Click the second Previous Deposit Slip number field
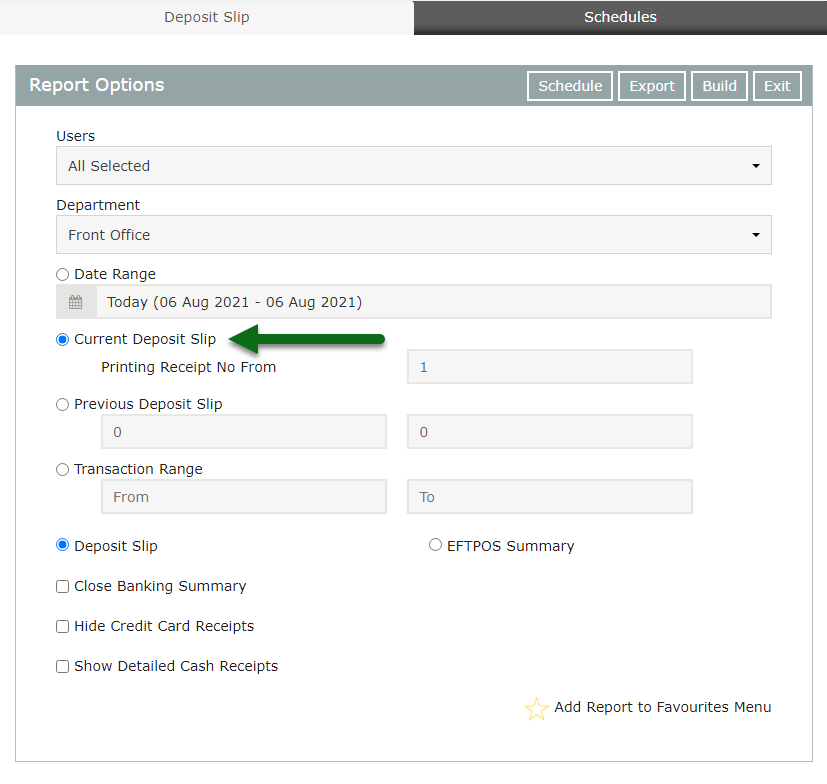The image size is (827, 784). 550,432
